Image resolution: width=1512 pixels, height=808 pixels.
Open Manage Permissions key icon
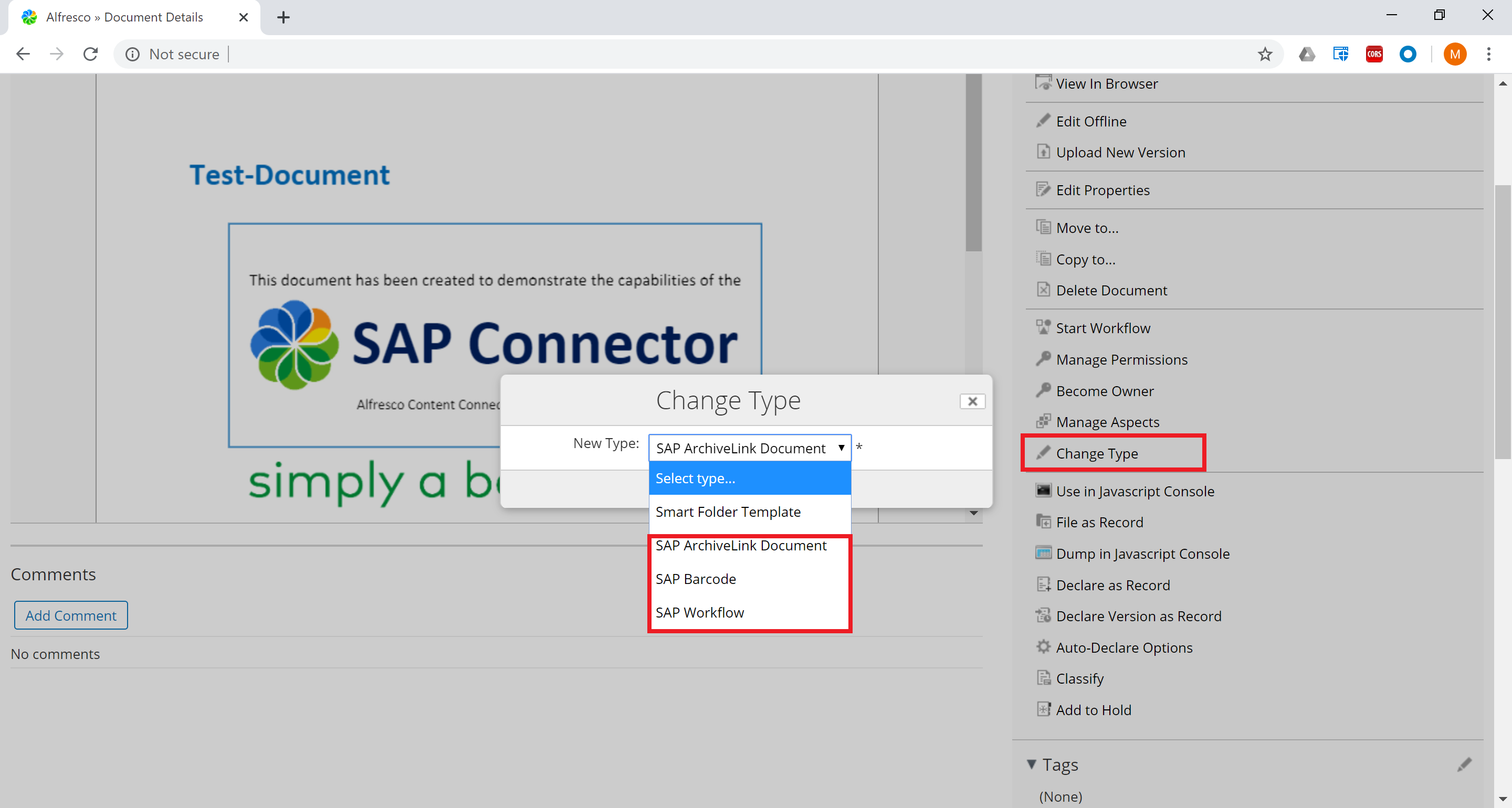tap(1043, 359)
